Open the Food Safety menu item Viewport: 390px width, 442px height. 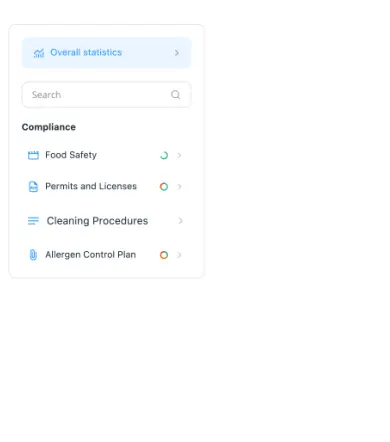(106, 155)
